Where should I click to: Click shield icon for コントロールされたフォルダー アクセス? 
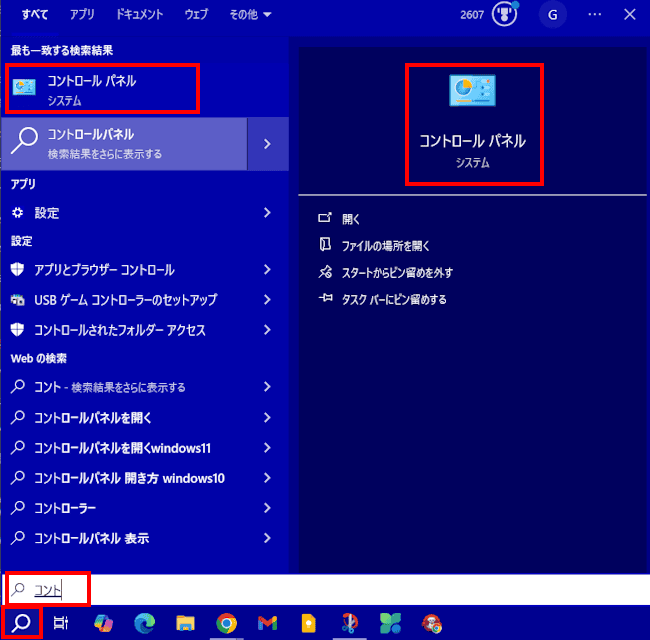17,330
